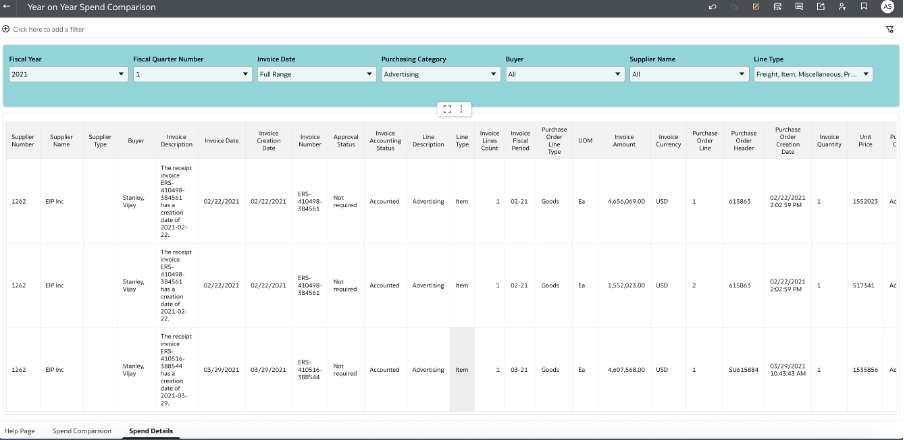Click the back arrow in title bar
This screenshot has width=904, height=440.
pos(7,7)
